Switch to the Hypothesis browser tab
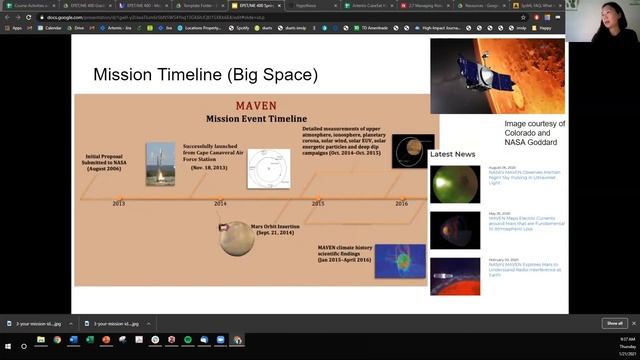 [312, 6]
